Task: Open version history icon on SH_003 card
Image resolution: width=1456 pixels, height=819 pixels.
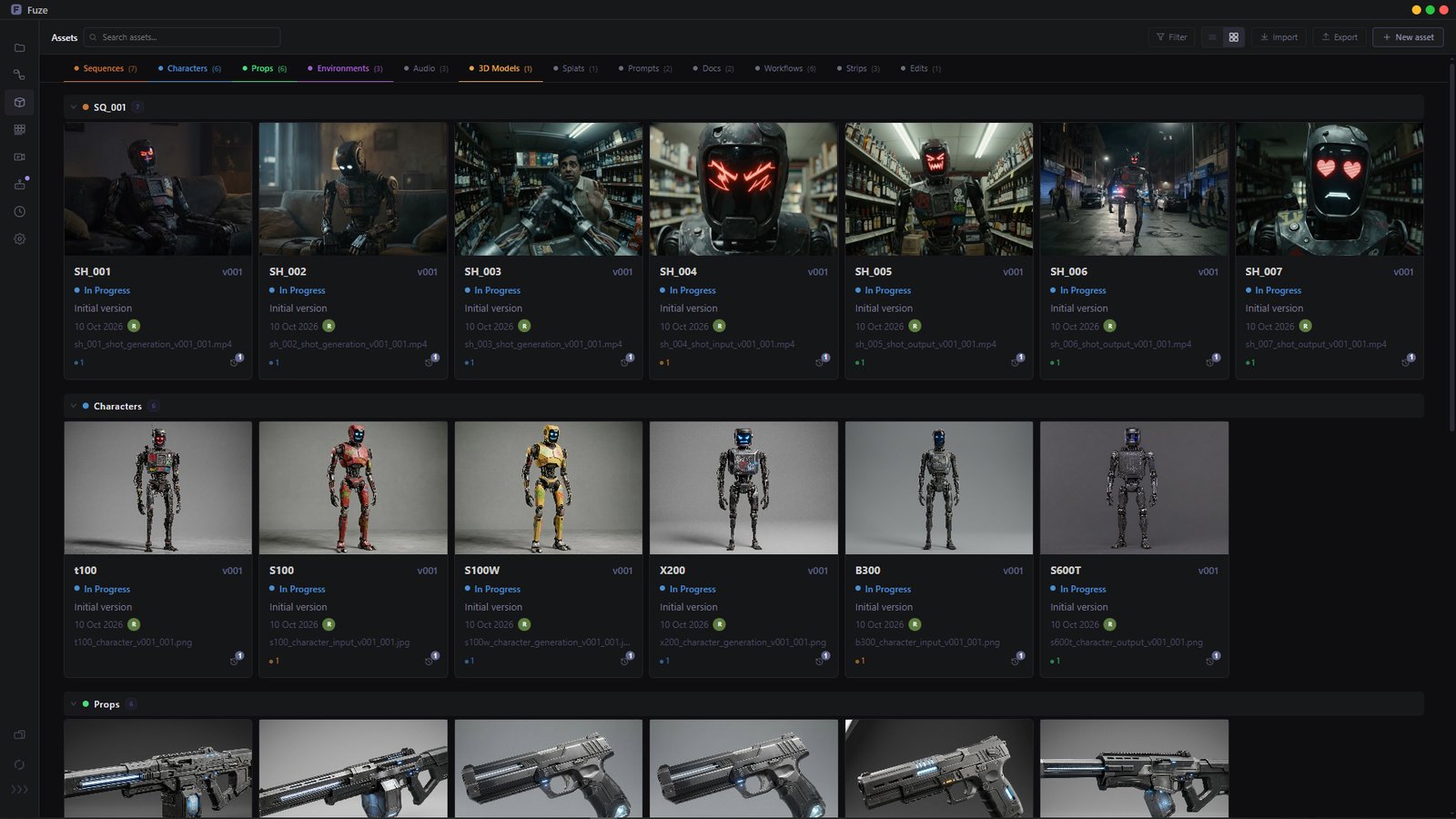Action: [626, 360]
